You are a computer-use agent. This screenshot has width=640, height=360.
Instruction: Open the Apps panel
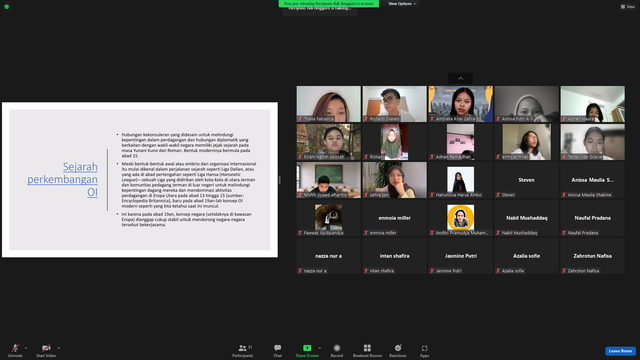pos(424,350)
